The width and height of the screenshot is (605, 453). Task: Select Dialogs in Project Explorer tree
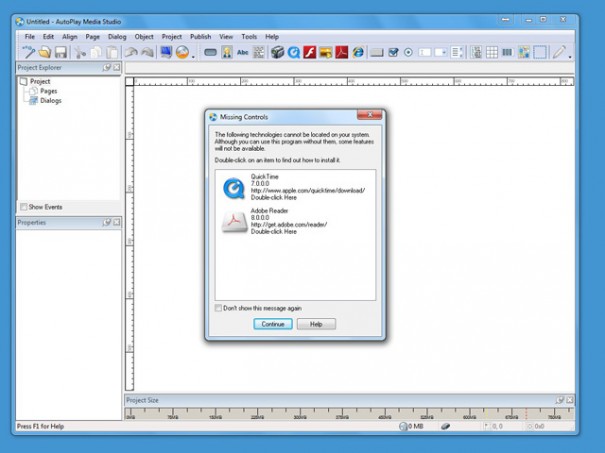tap(51, 101)
